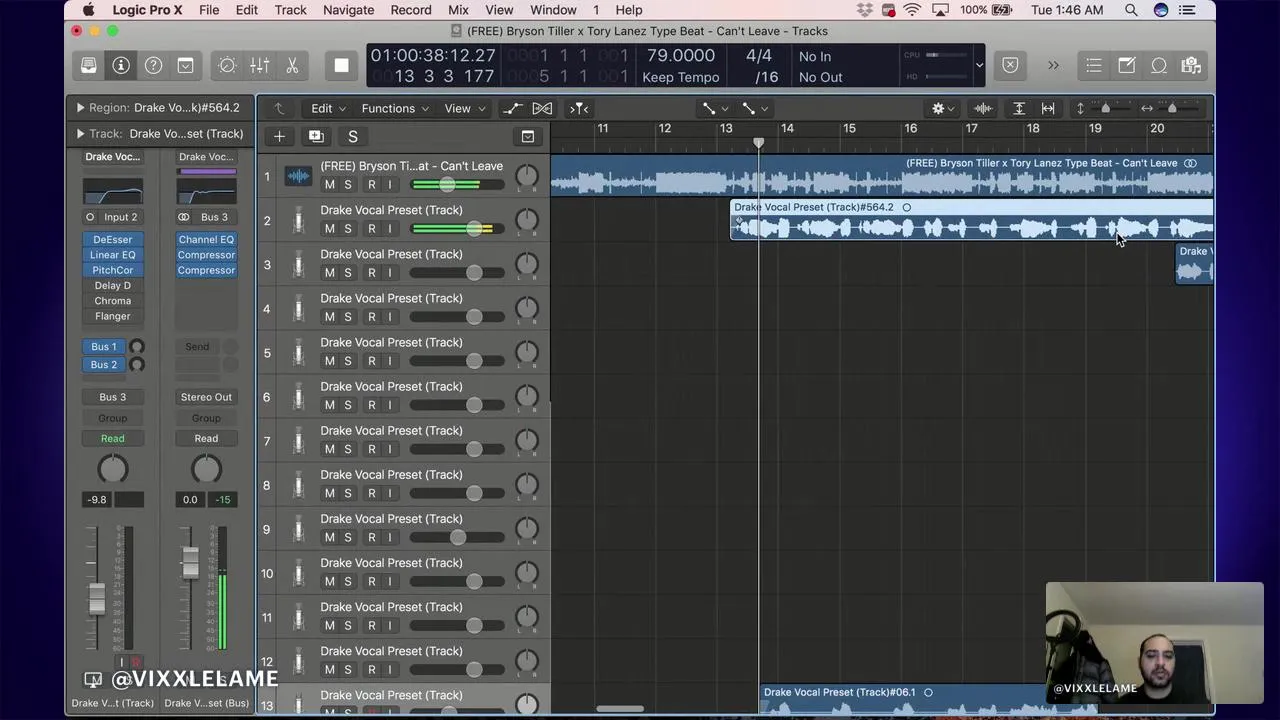Open the DeEsser plugin slot
Viewport: 1280px width, 720px height.
pyautogui.click(x=112, y=239)
